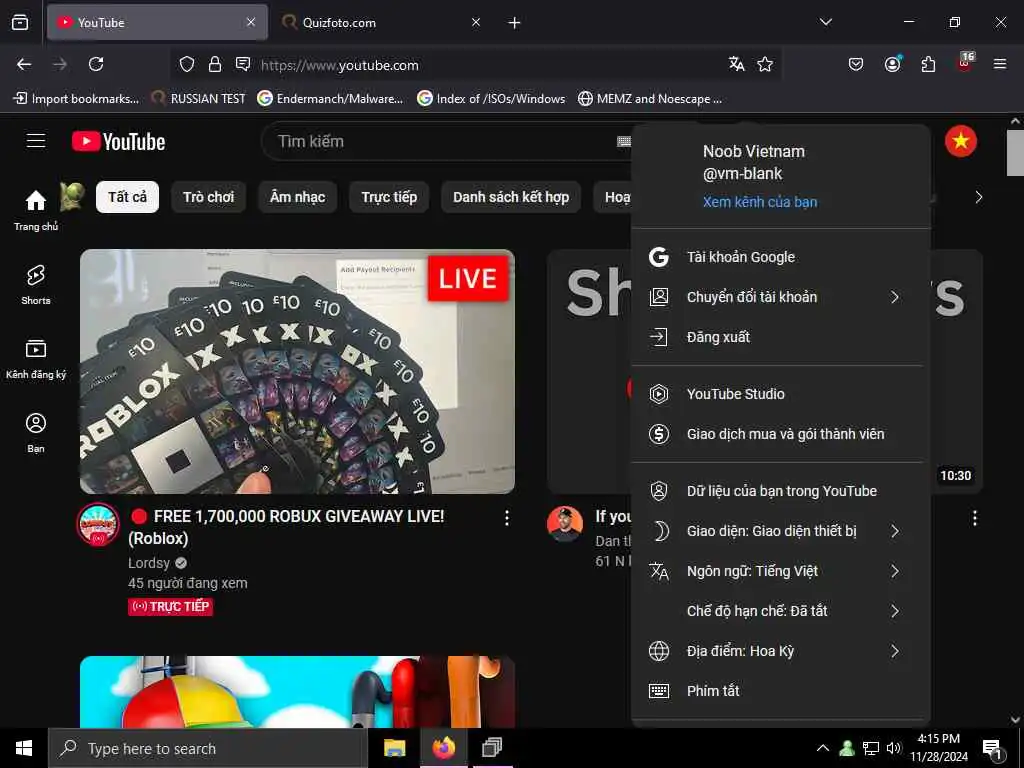This screenshot has height=768, width=1024.
Task: Open the Lordsy channel avatar
Action: [x=98, y=524]
